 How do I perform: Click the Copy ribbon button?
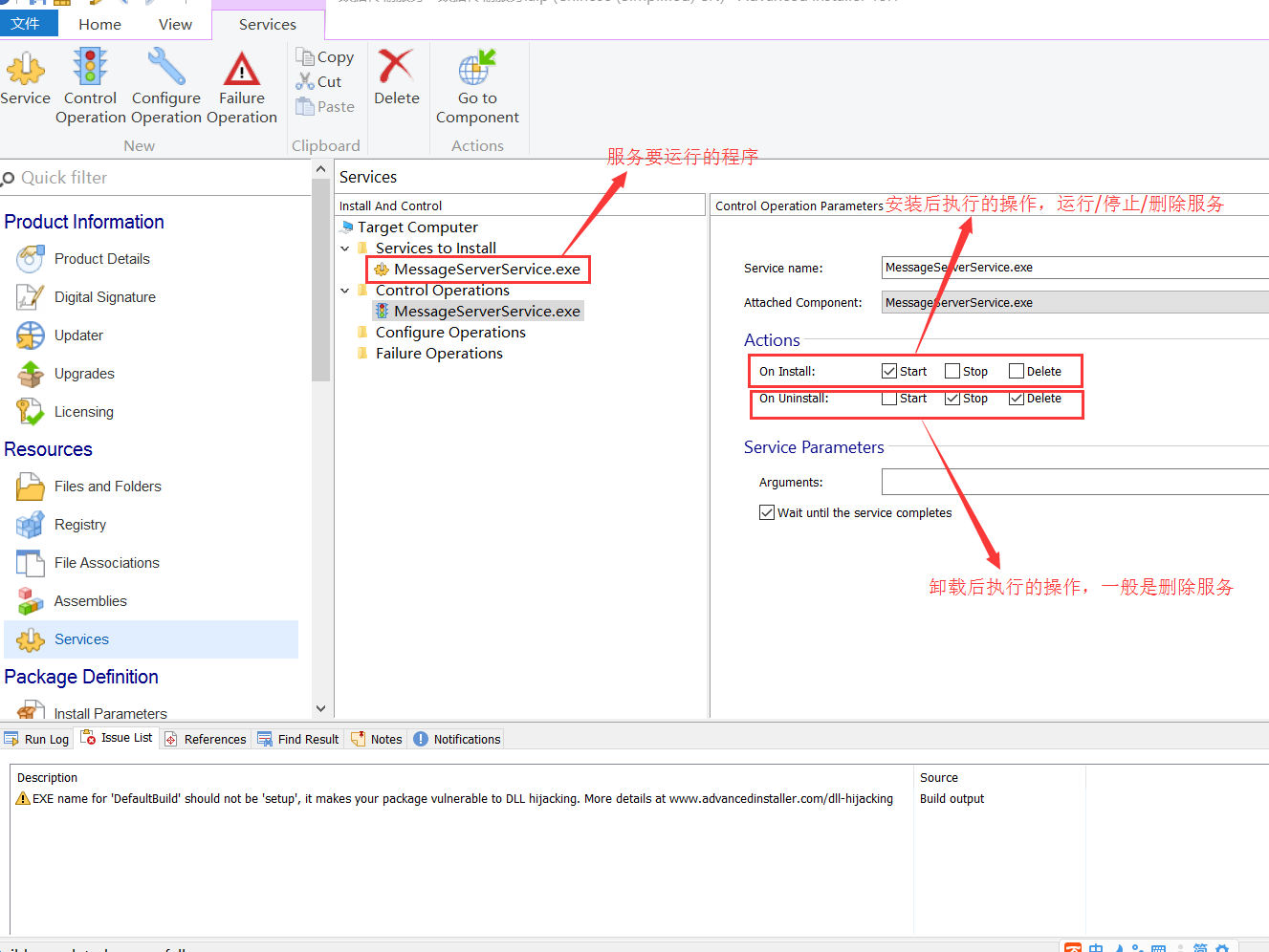[x=325, y=57]
